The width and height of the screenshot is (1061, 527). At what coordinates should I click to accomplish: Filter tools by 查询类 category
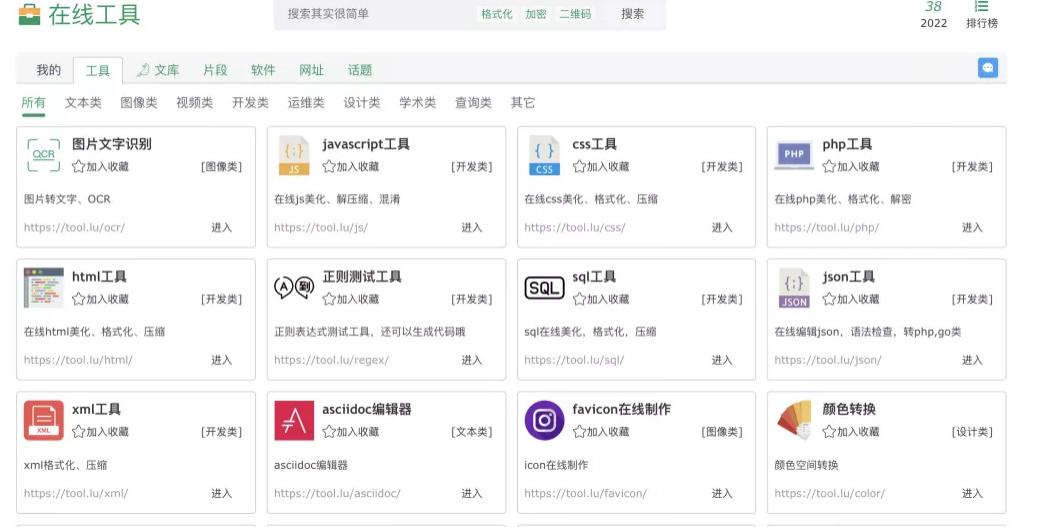[473, 103]
